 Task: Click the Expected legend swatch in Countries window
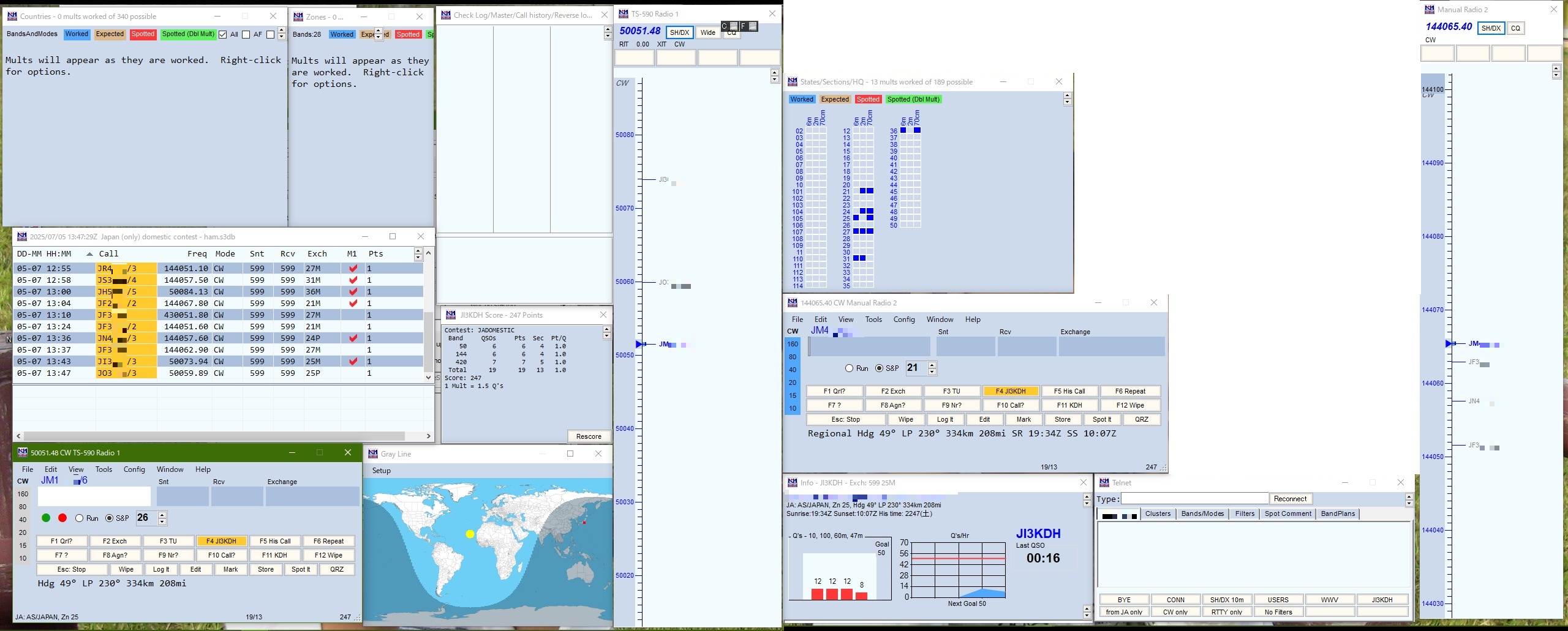click(110, 34)
